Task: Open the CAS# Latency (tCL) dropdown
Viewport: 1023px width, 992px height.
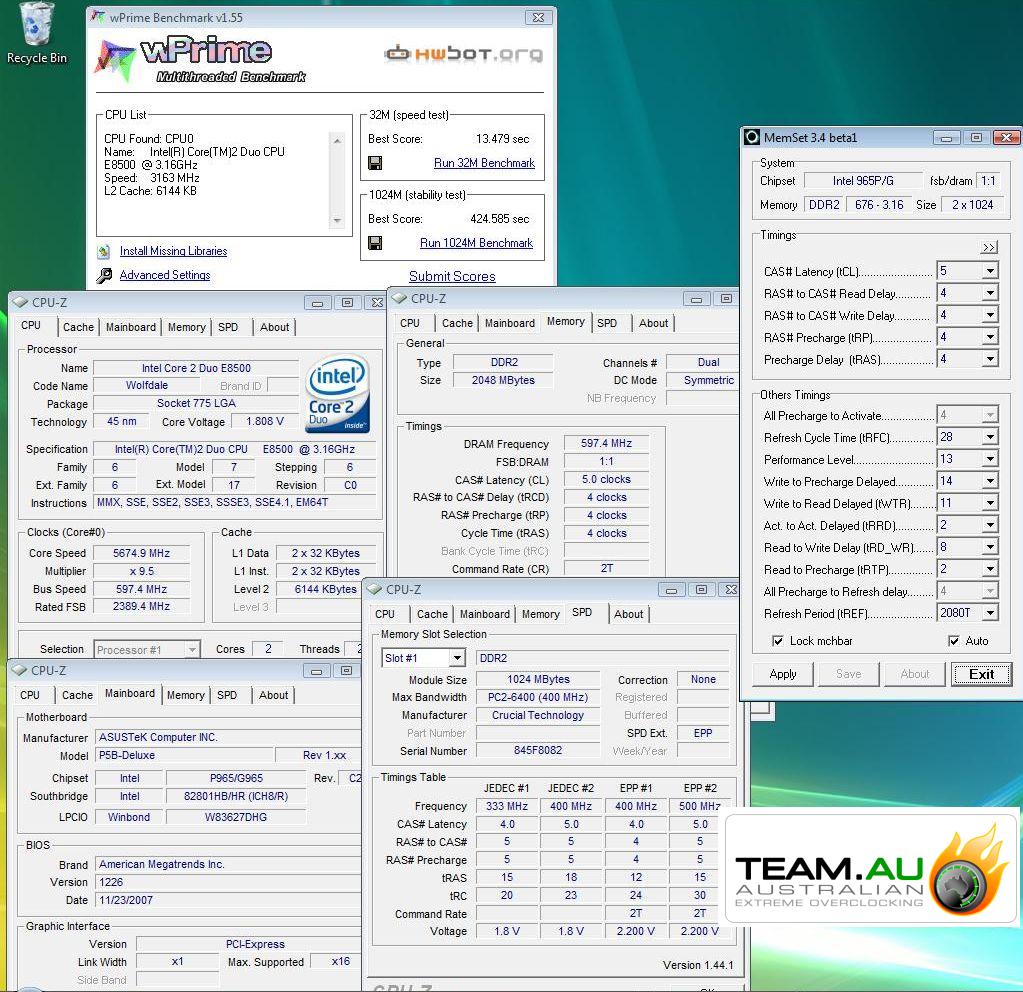Action: 990,271
